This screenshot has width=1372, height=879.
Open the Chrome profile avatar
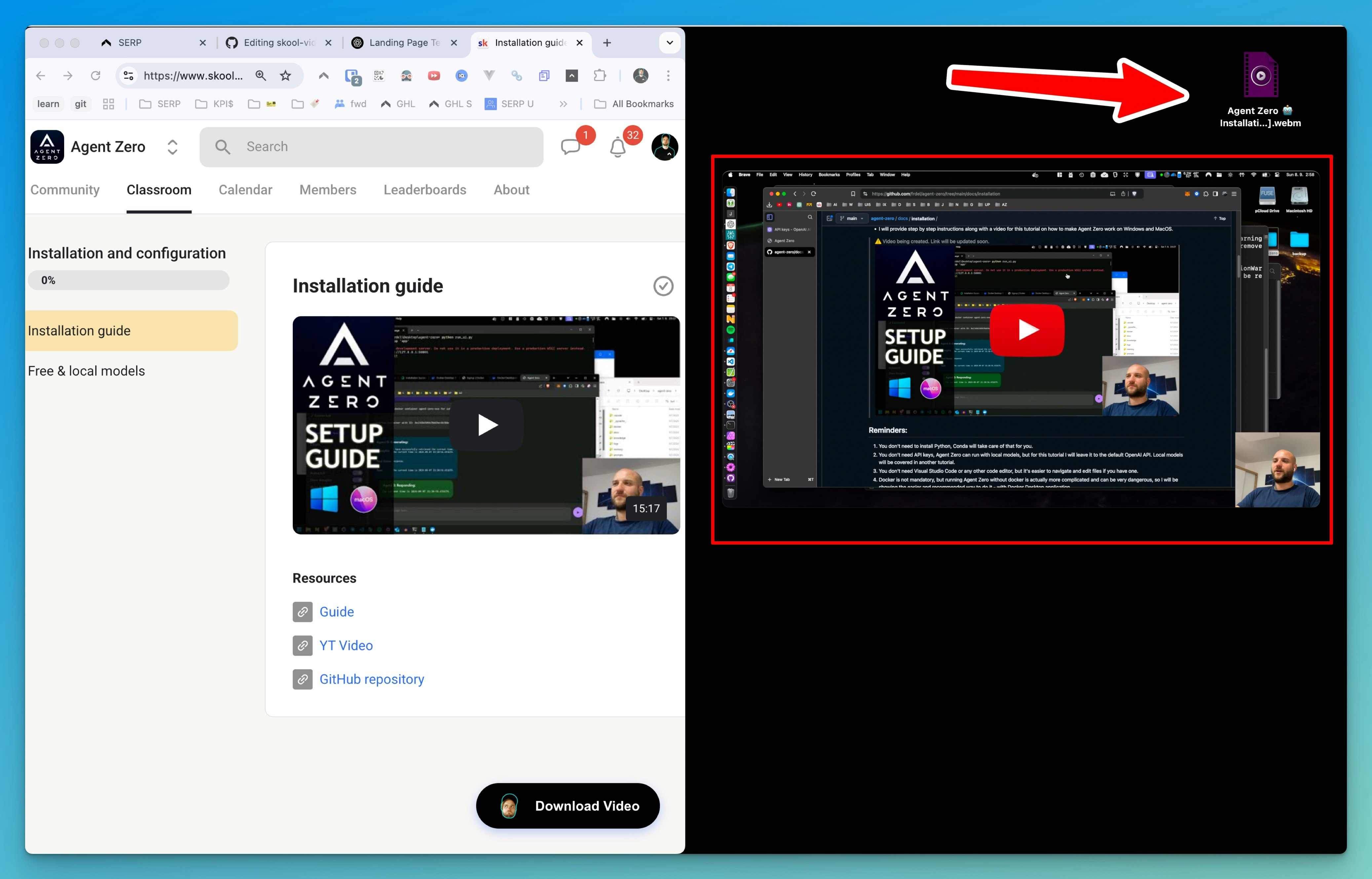click(640, 75)
